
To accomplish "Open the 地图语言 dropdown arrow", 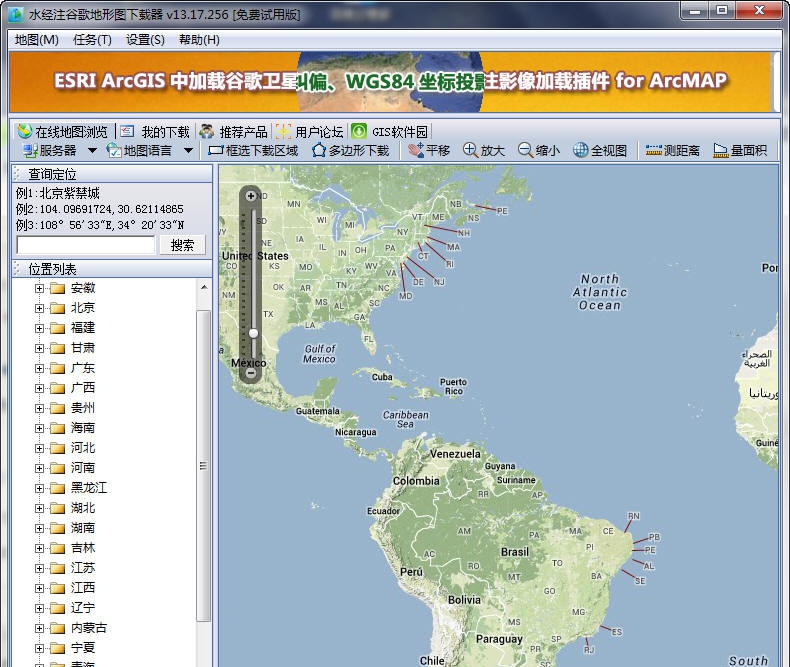I will [x=188, y=150].
